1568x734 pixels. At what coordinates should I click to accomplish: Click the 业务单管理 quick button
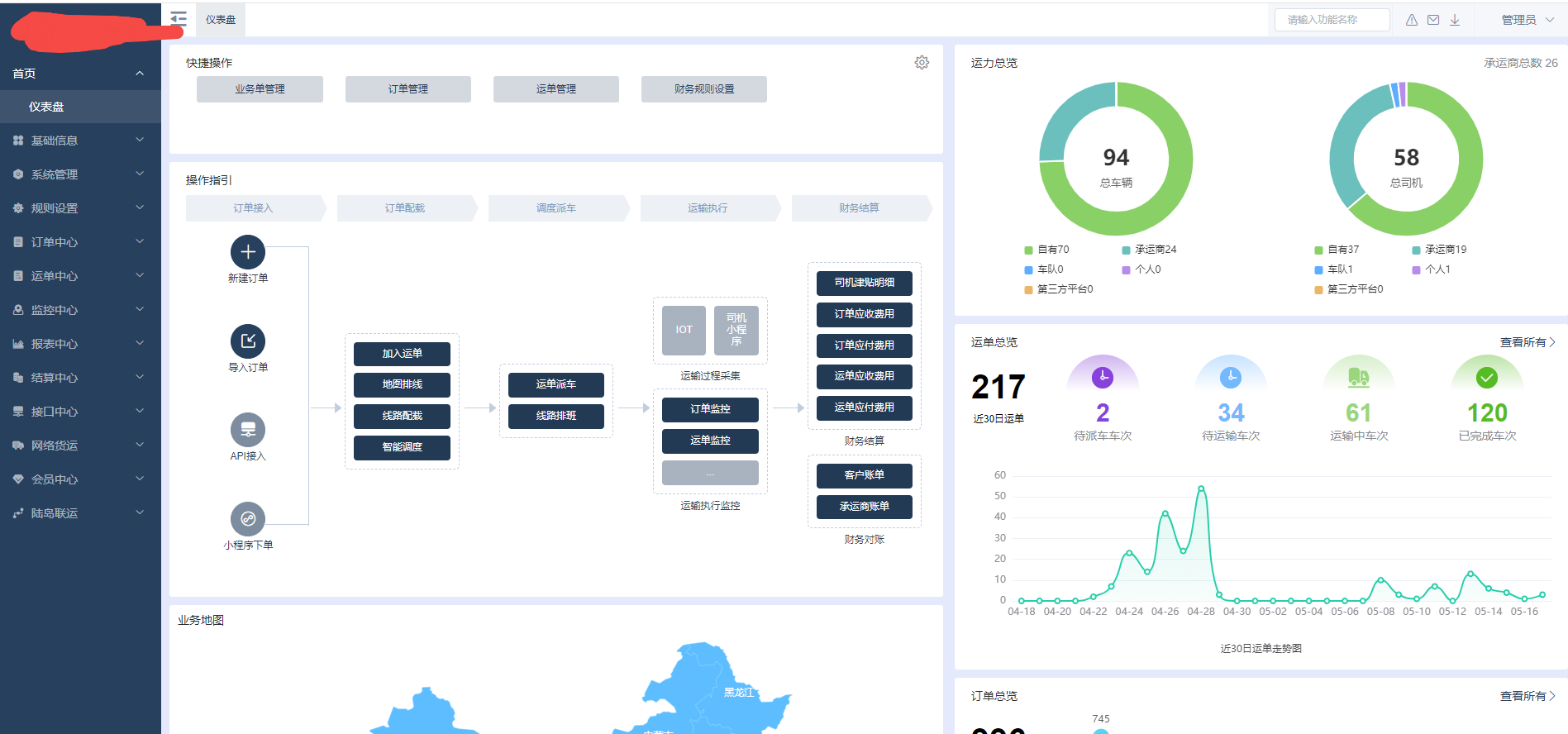260,89
